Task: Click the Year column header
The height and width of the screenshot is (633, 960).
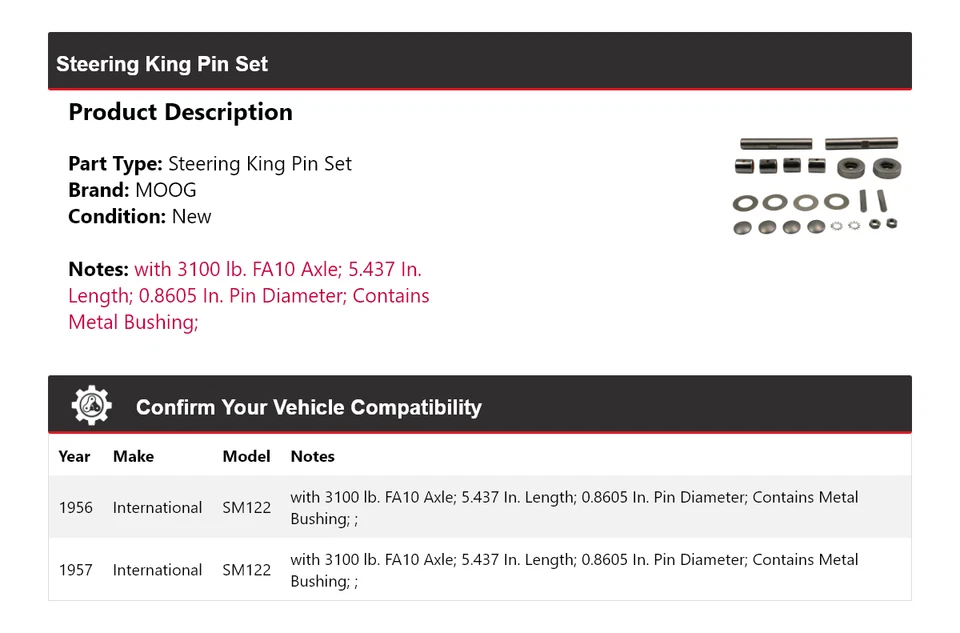Action: (74, 456)
